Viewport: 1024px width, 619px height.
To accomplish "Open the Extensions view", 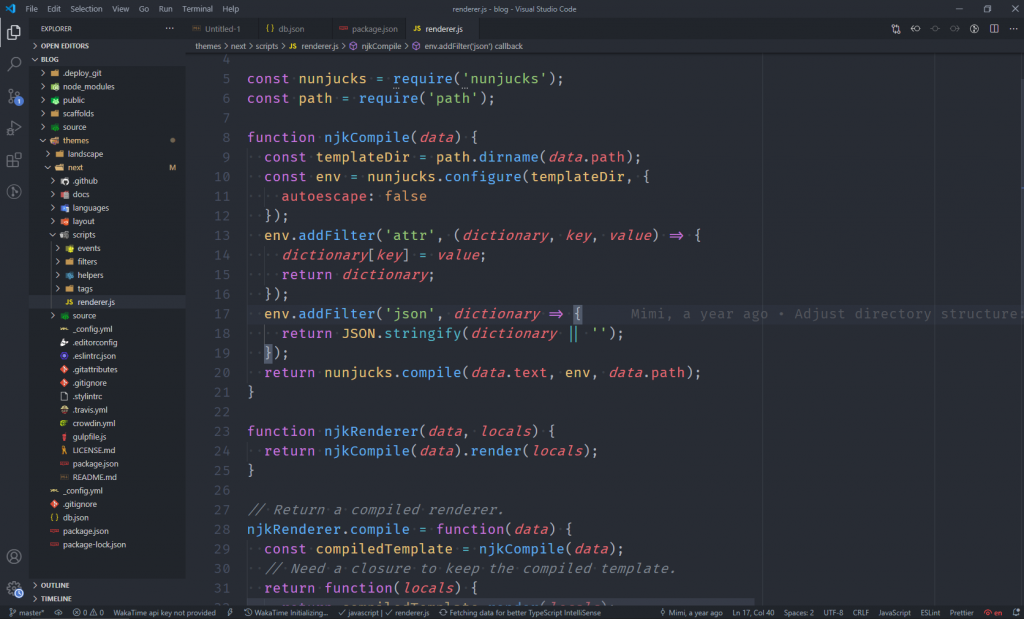I will (x=14, y=160).
